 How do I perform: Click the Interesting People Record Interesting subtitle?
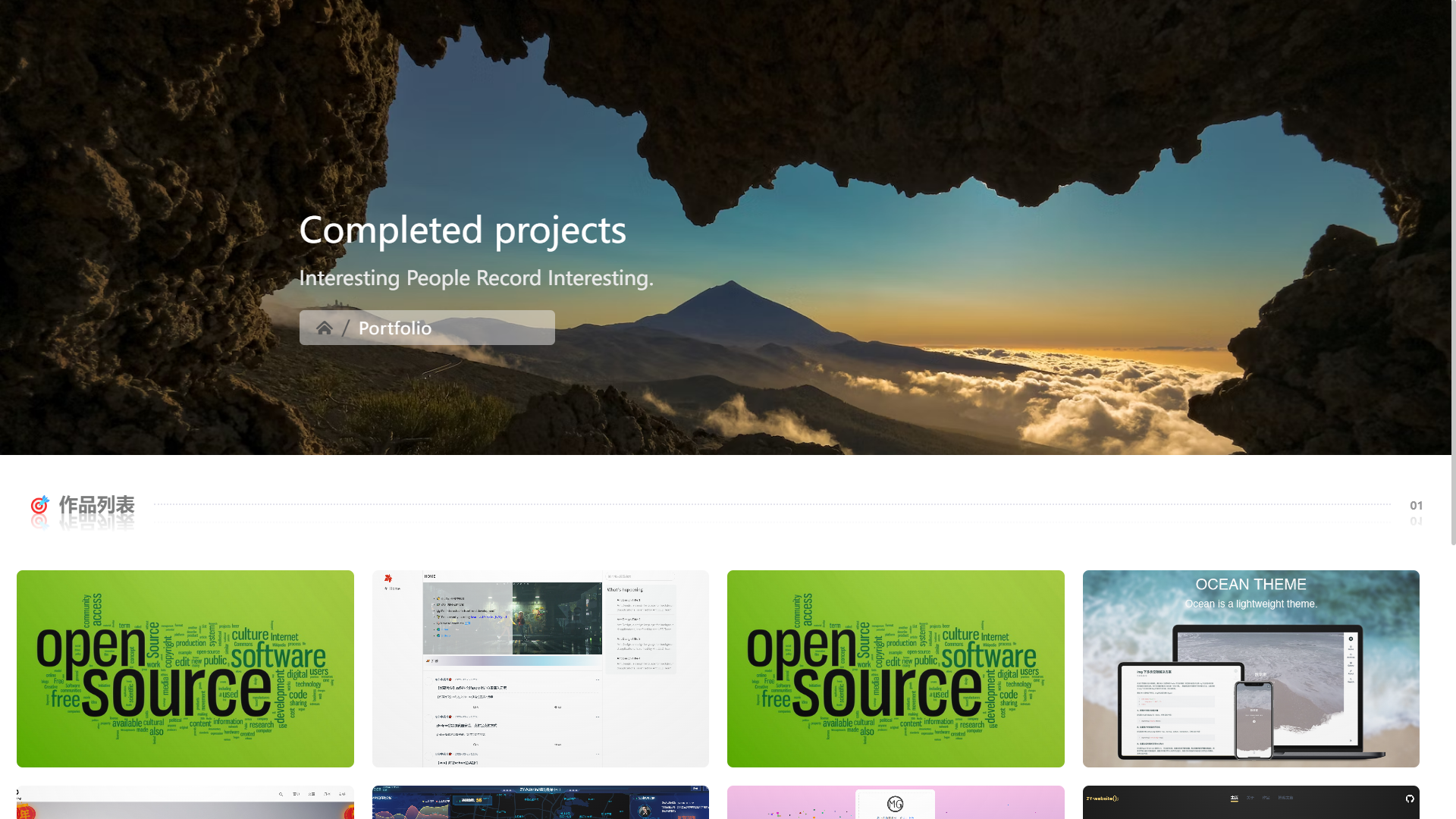tap(475, 278)
